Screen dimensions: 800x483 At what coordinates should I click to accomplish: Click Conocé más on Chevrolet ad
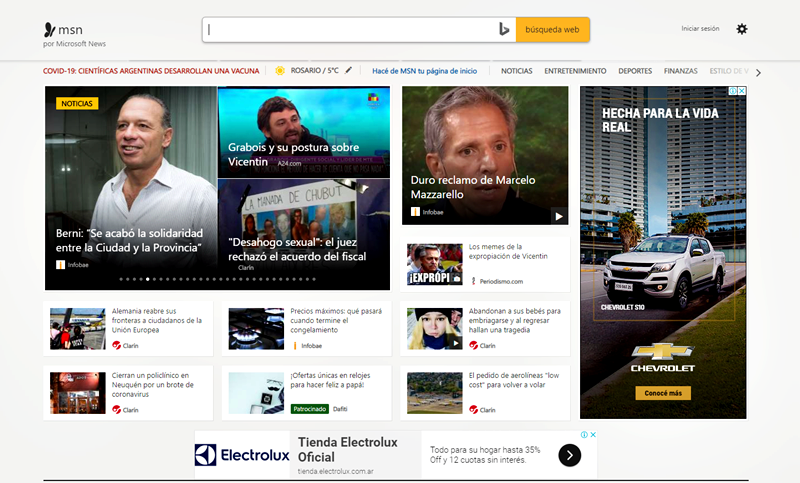663,393
